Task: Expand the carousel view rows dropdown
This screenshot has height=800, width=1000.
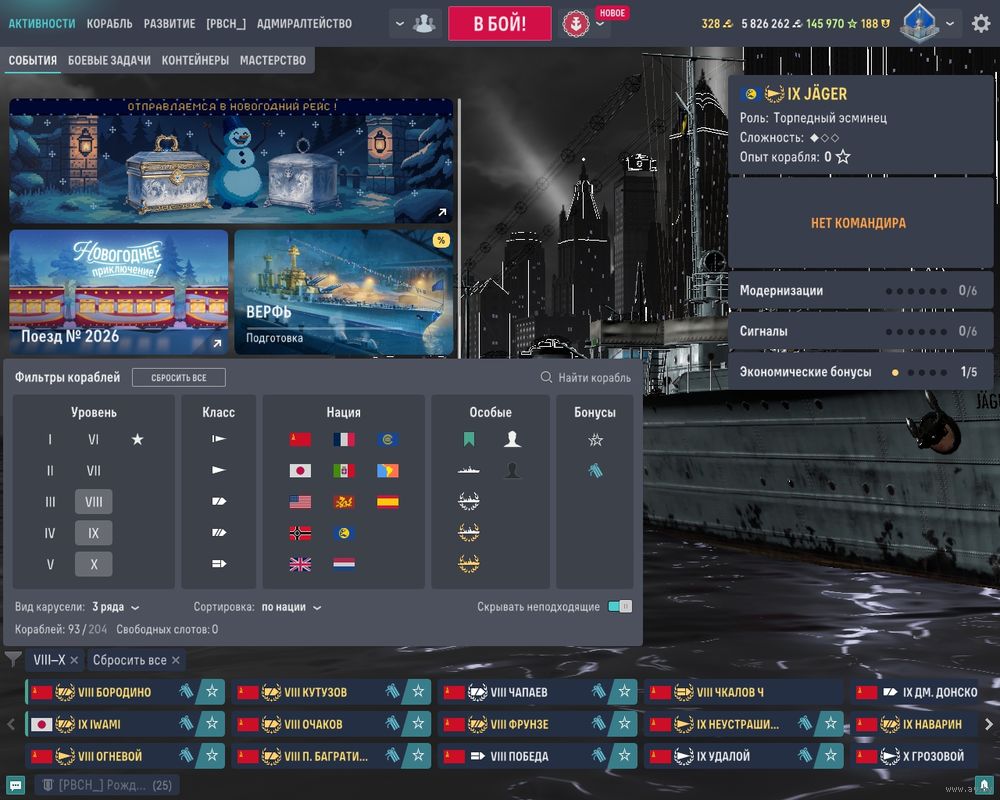Action: click(115, 607)
